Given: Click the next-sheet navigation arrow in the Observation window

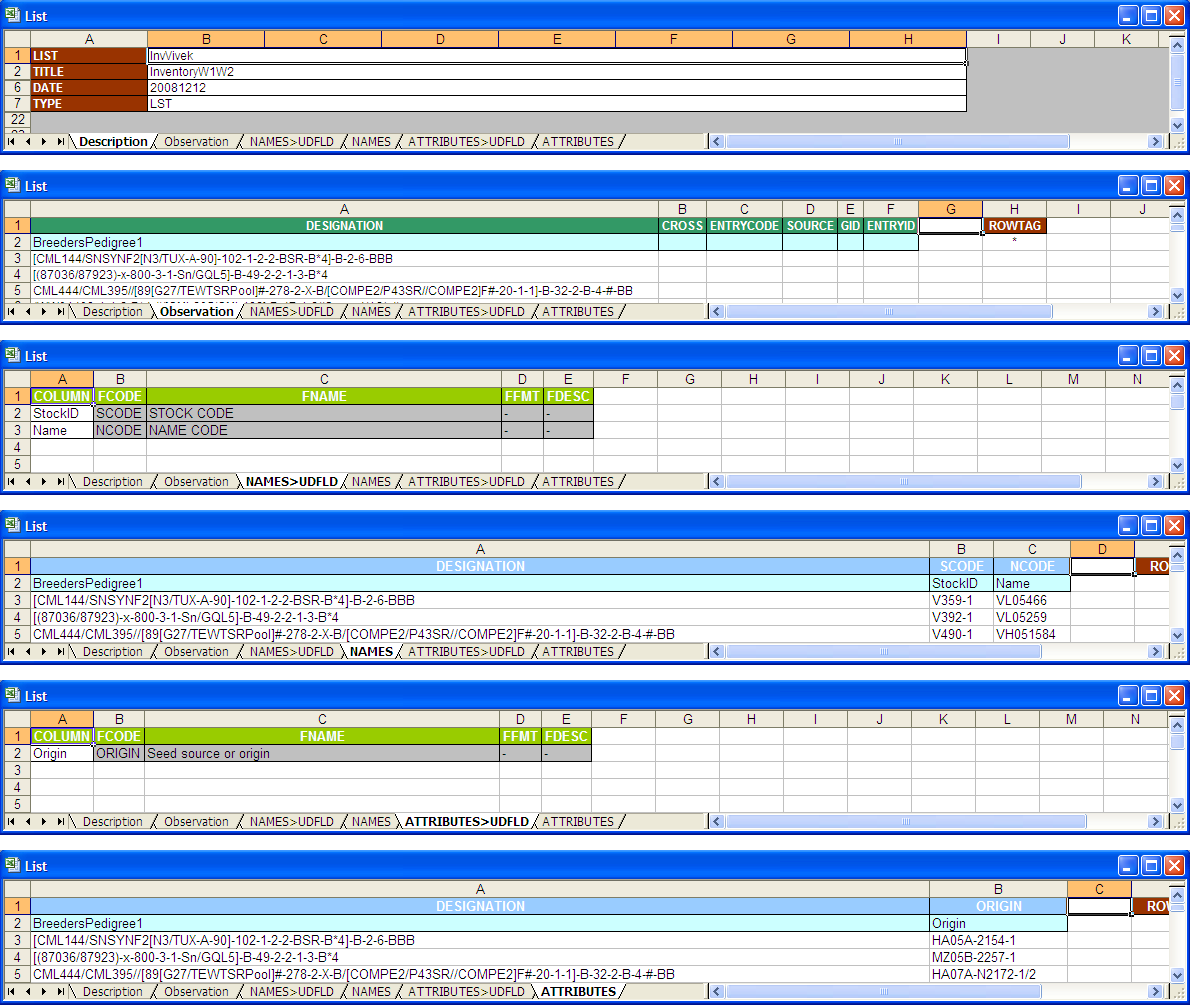Looking at the screenshot, I should pyautogui.click(x=46, y=311).
